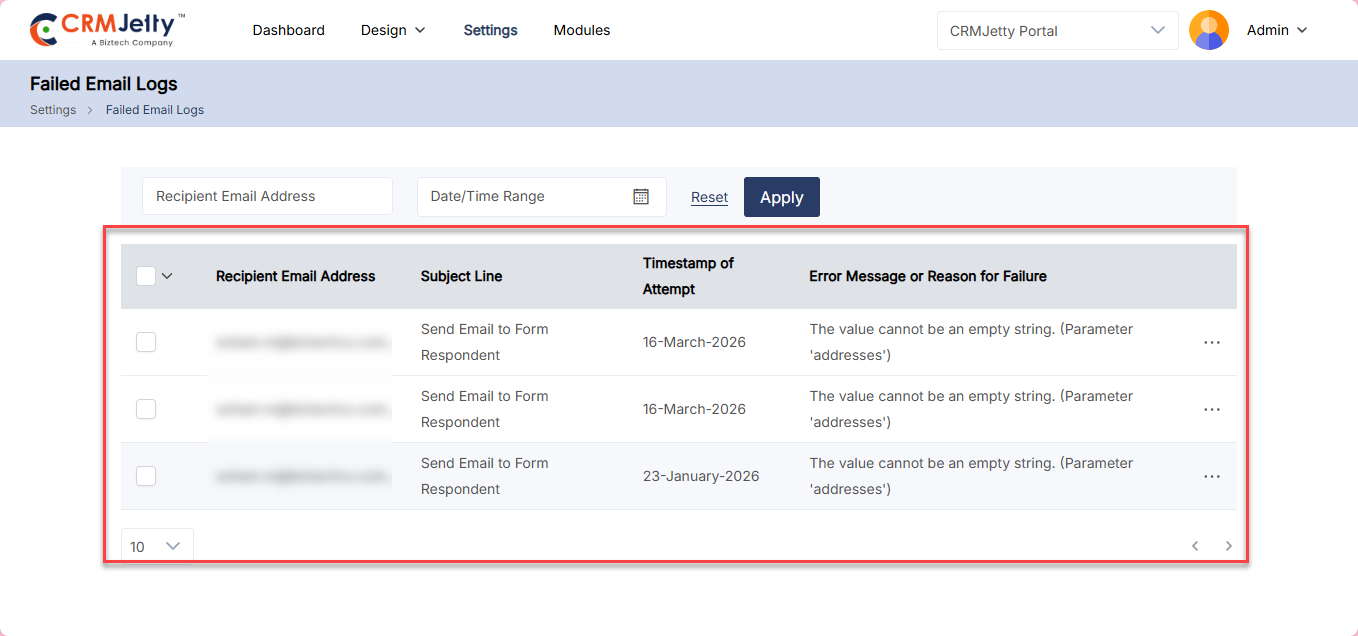Navigate to the Dashboard menu item

tap(288, 31)
